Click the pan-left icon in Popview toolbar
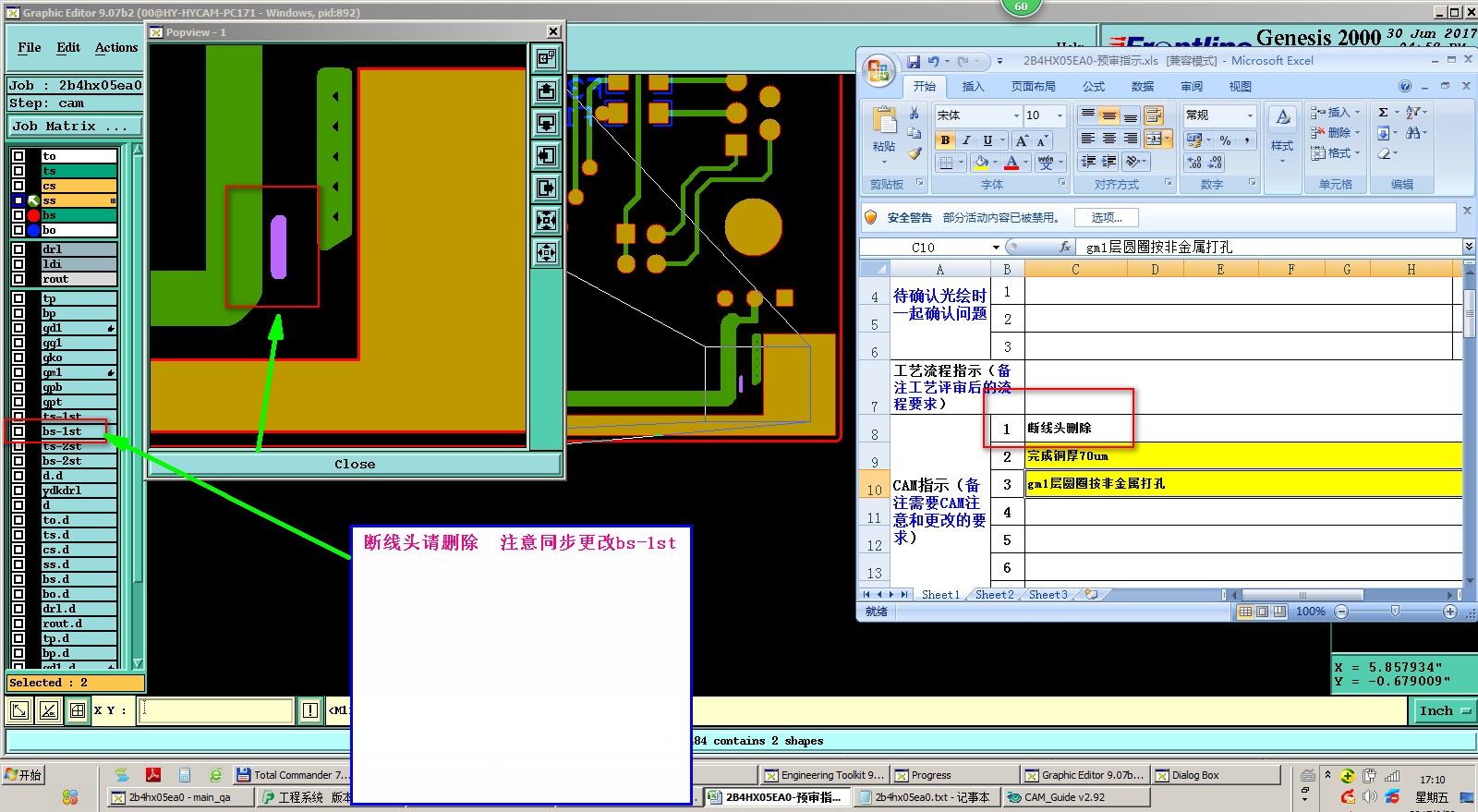This screenshot has width=1478, height=812. click(547, 155)
